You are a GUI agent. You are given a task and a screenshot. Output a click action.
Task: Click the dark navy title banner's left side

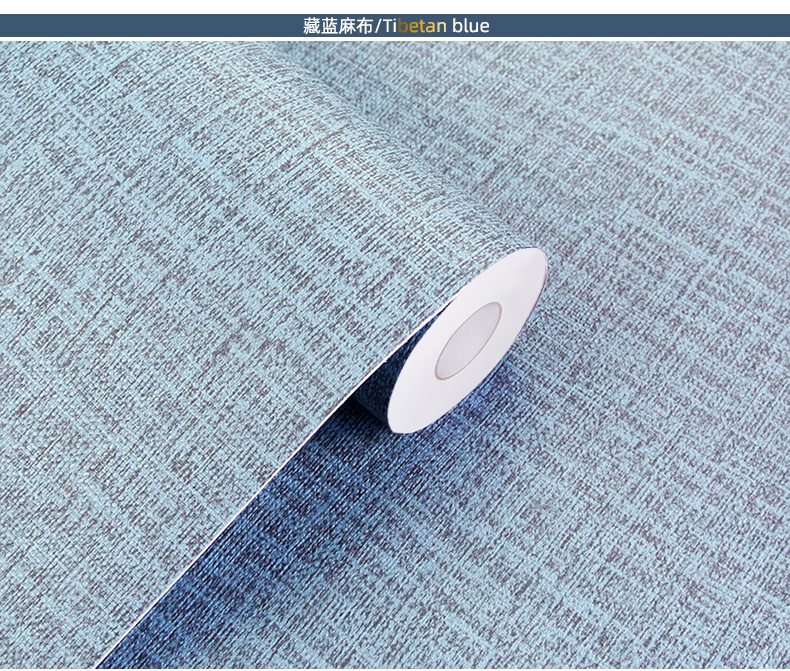[x=151, y=25]
